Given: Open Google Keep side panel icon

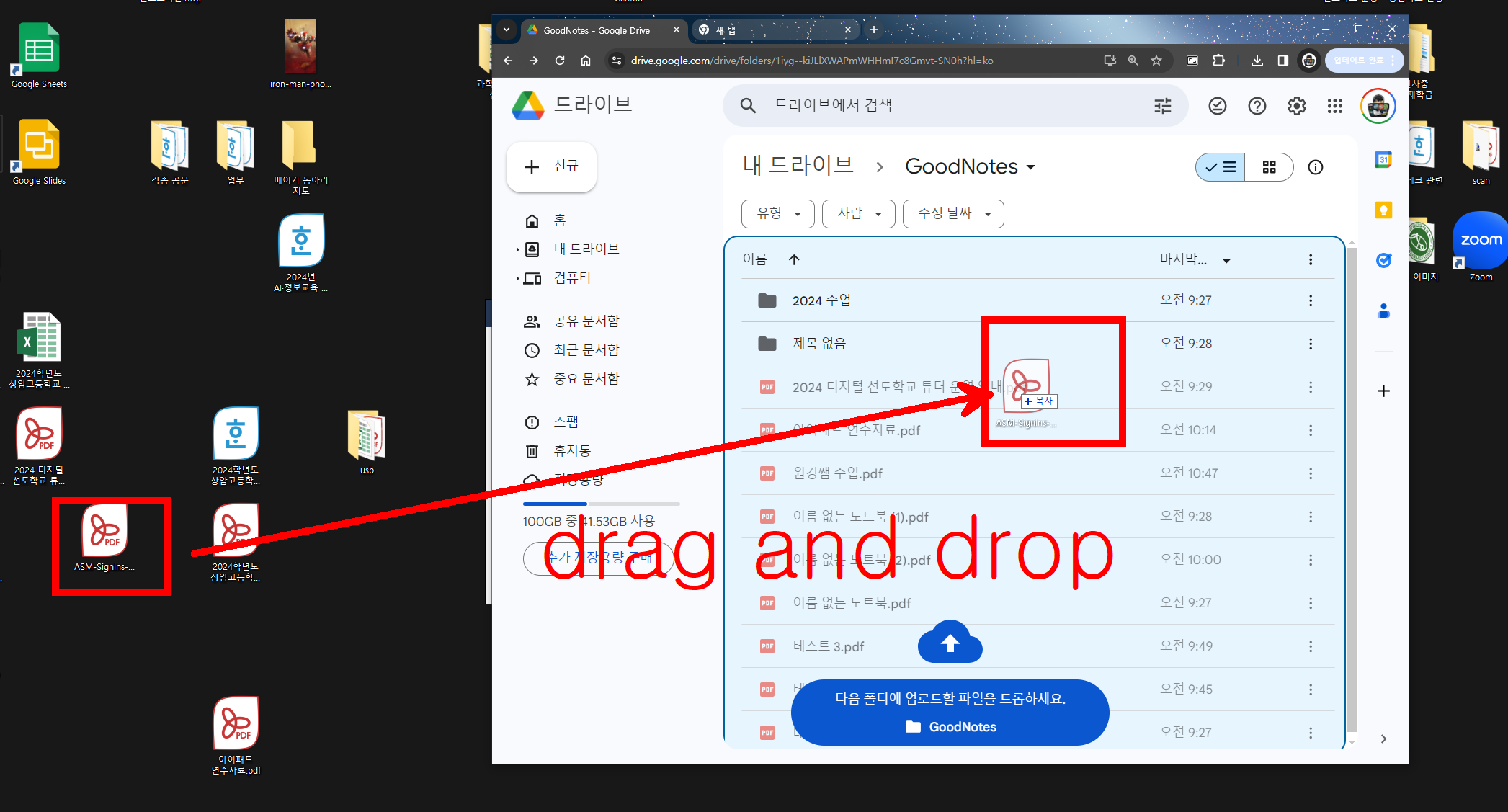Looking at the screenshot, I should [1383, 210].
